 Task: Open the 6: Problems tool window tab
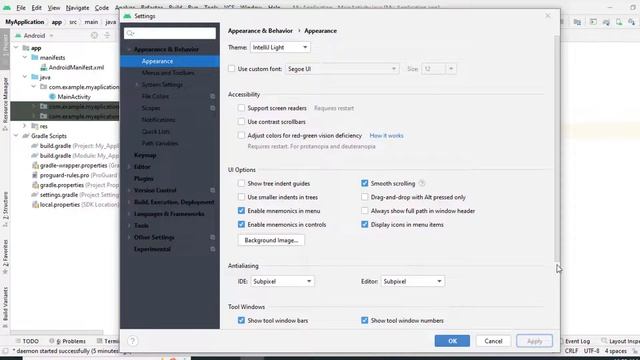[x=68, y=341]
